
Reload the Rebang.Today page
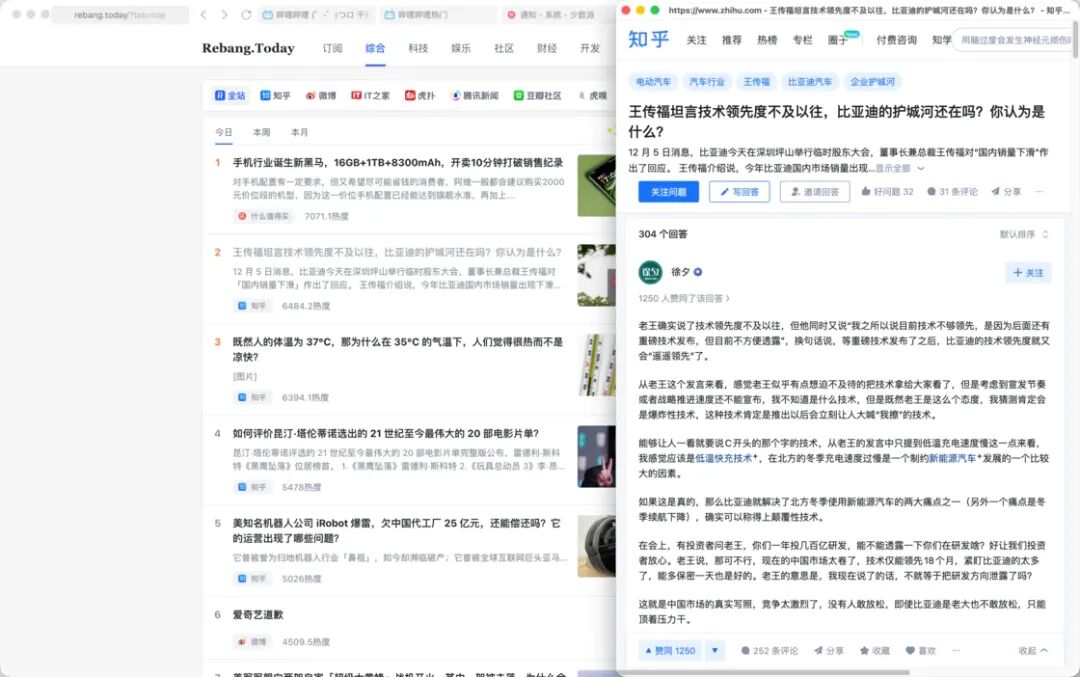pyautogui.click(x=246, y=14)
